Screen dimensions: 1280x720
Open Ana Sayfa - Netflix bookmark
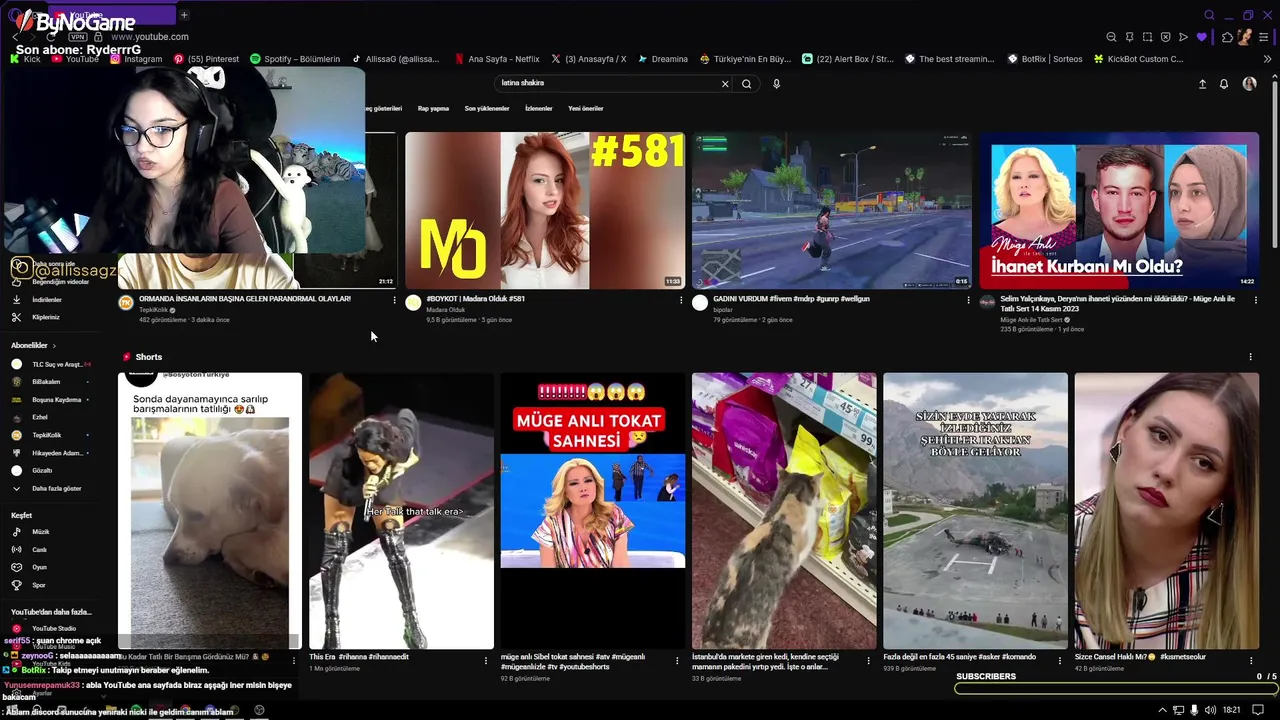pos(496,59)
